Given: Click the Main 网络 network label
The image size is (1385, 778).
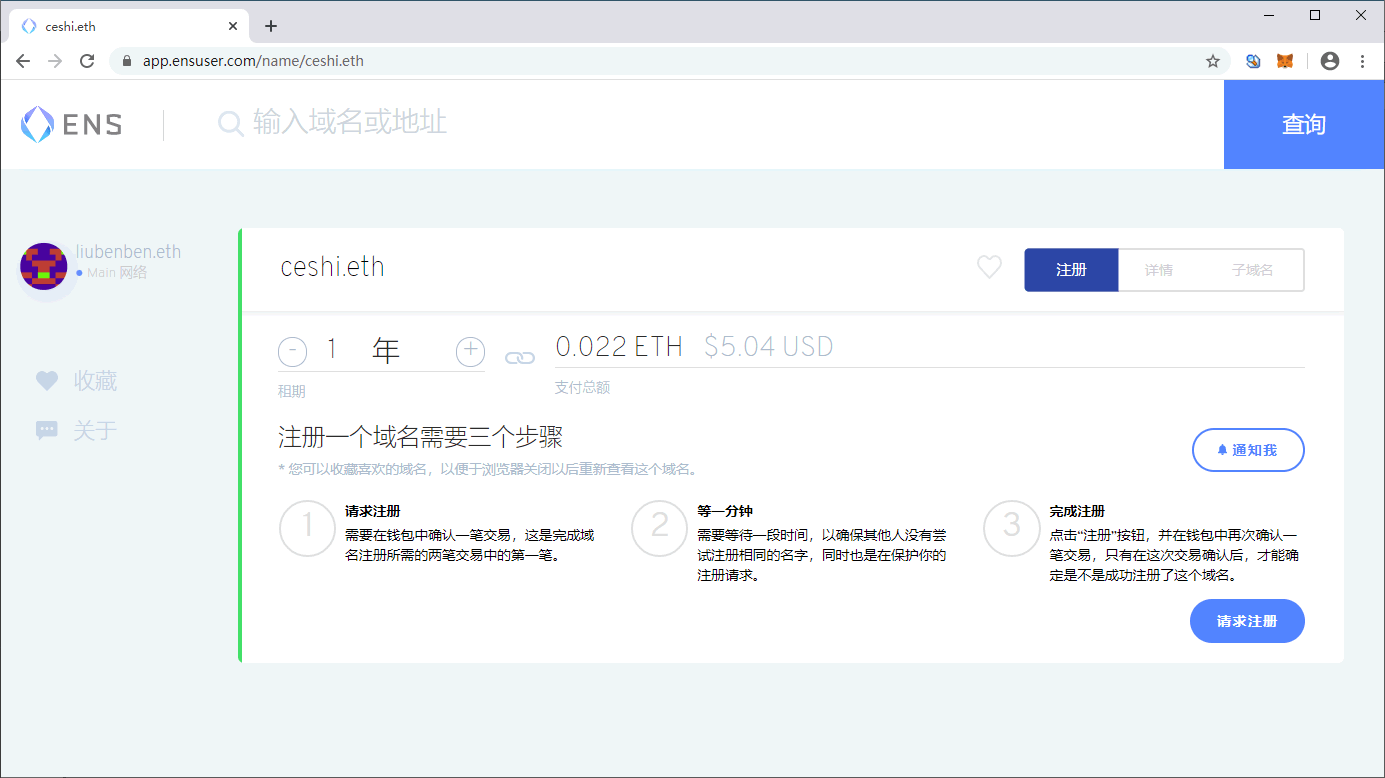Looking at the screenshot, I should tap(116, 272).
